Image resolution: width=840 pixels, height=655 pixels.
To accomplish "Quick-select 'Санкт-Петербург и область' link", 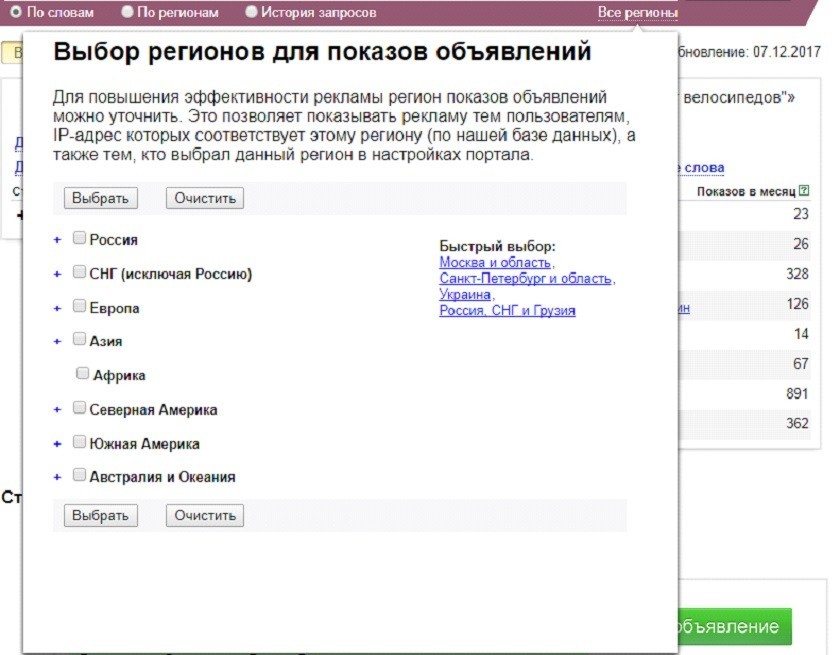I will click(525, 278).
